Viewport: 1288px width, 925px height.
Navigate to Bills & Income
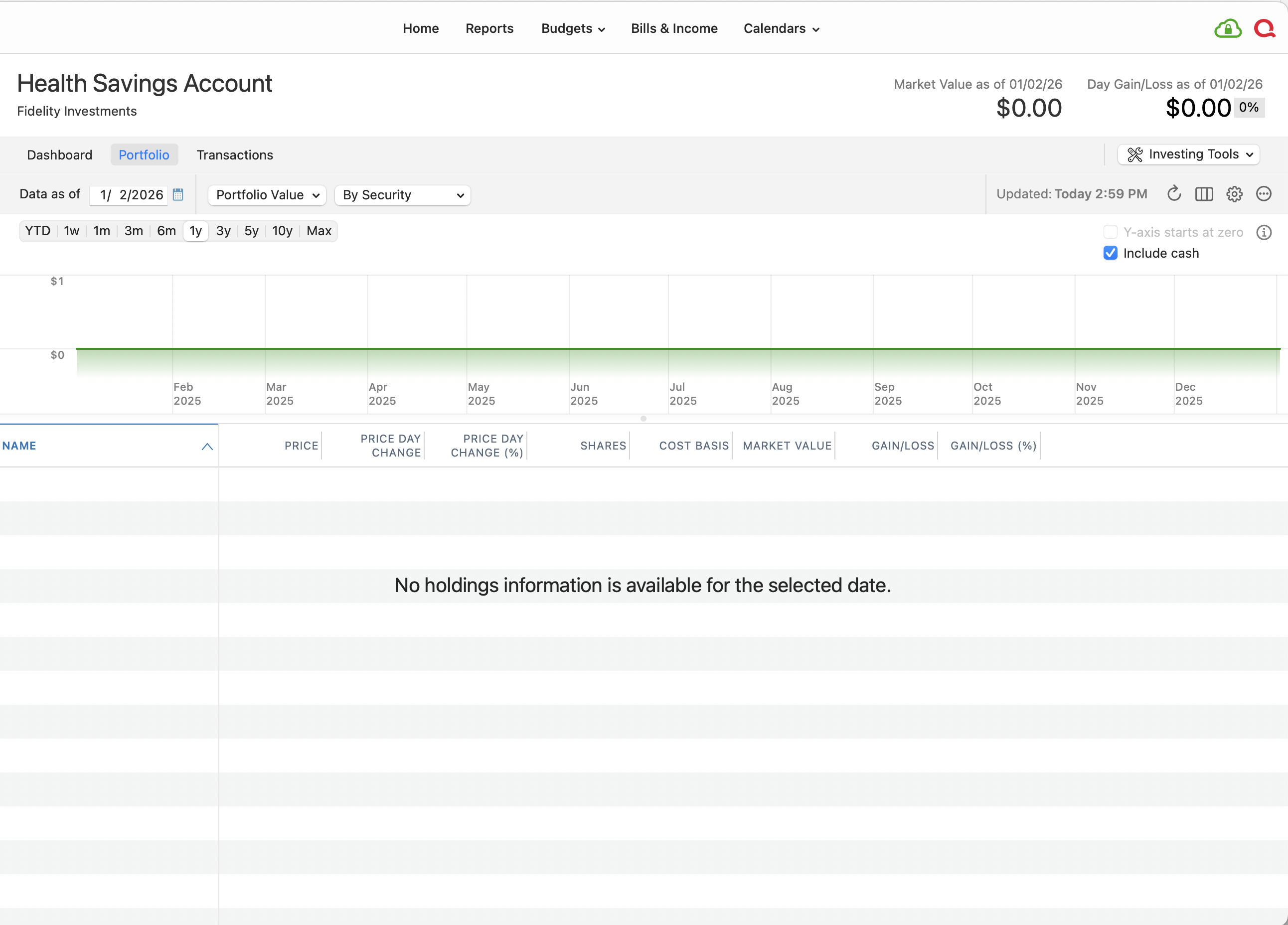point(674,28)
